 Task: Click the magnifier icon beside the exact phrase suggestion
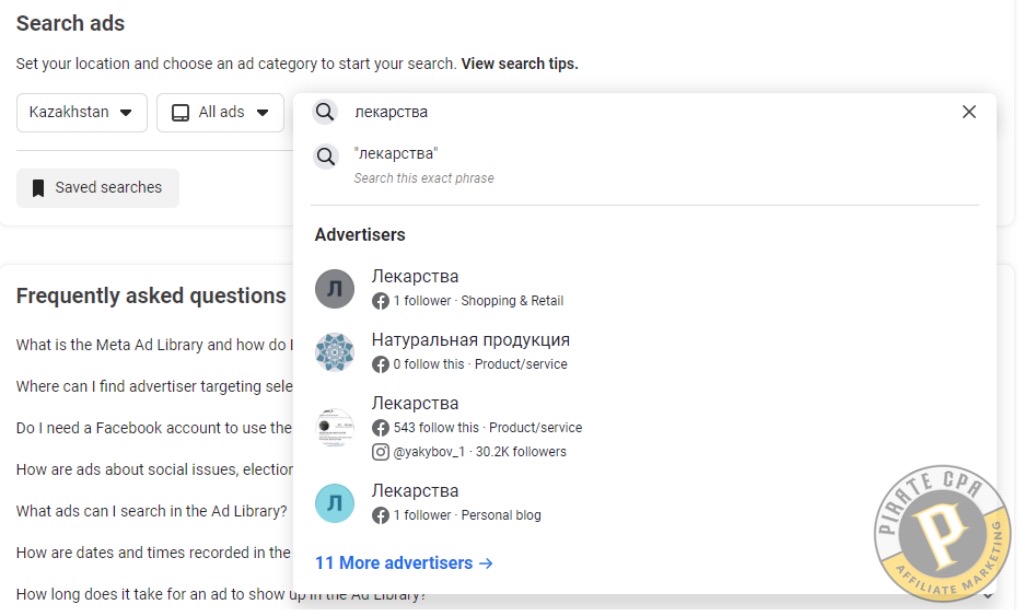(x=325, y=156)
